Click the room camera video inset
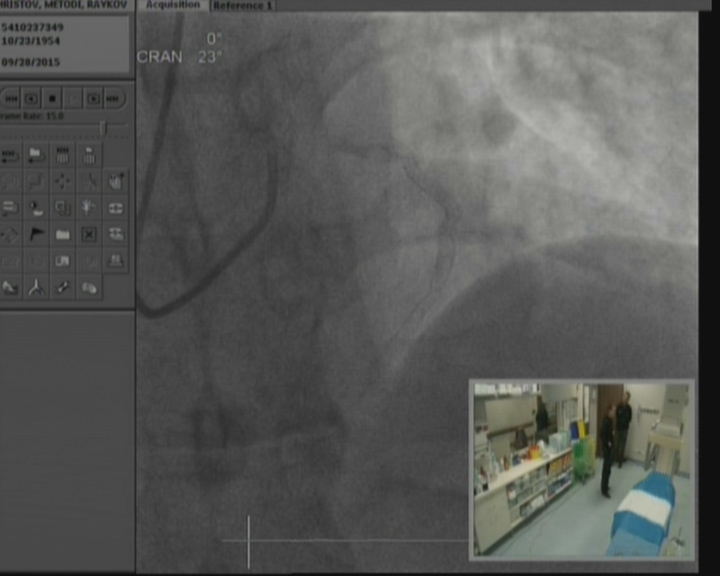The image size is (720, 576). (x=582, y=470)
